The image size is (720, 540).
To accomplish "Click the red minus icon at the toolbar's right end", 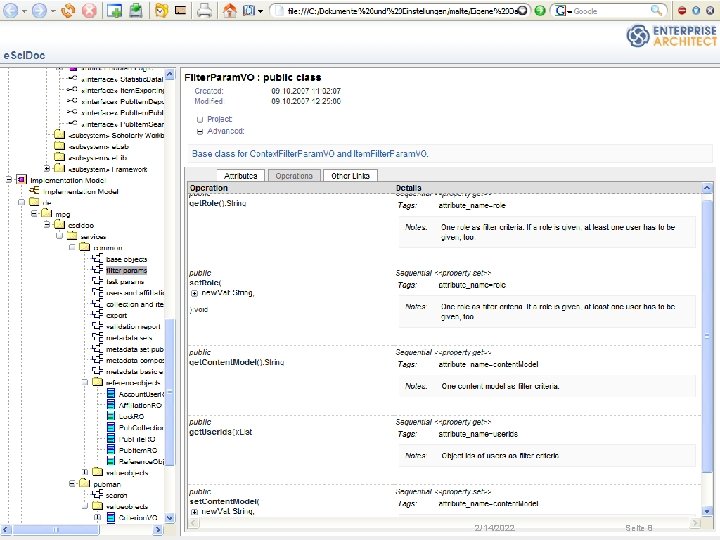I will click(x=682, y=11).
